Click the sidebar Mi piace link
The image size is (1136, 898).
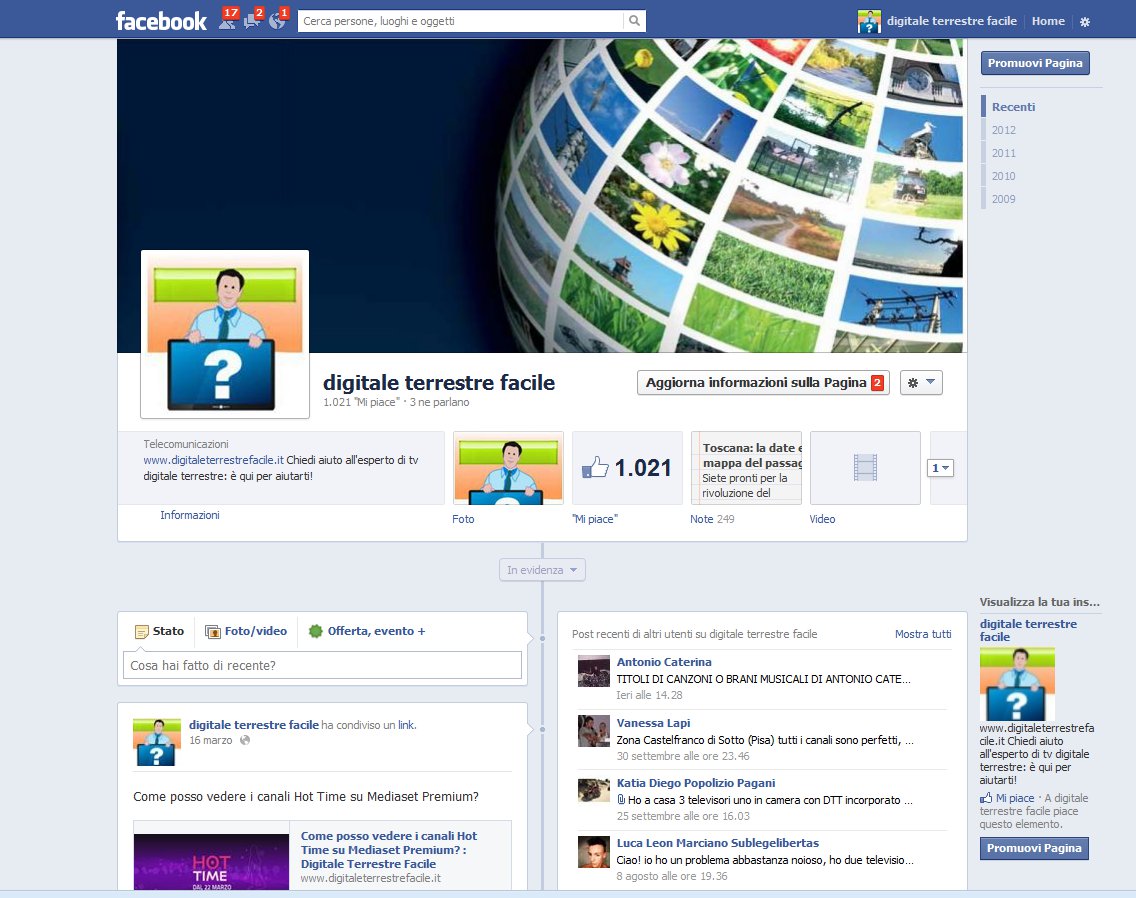coord(1015,798)
